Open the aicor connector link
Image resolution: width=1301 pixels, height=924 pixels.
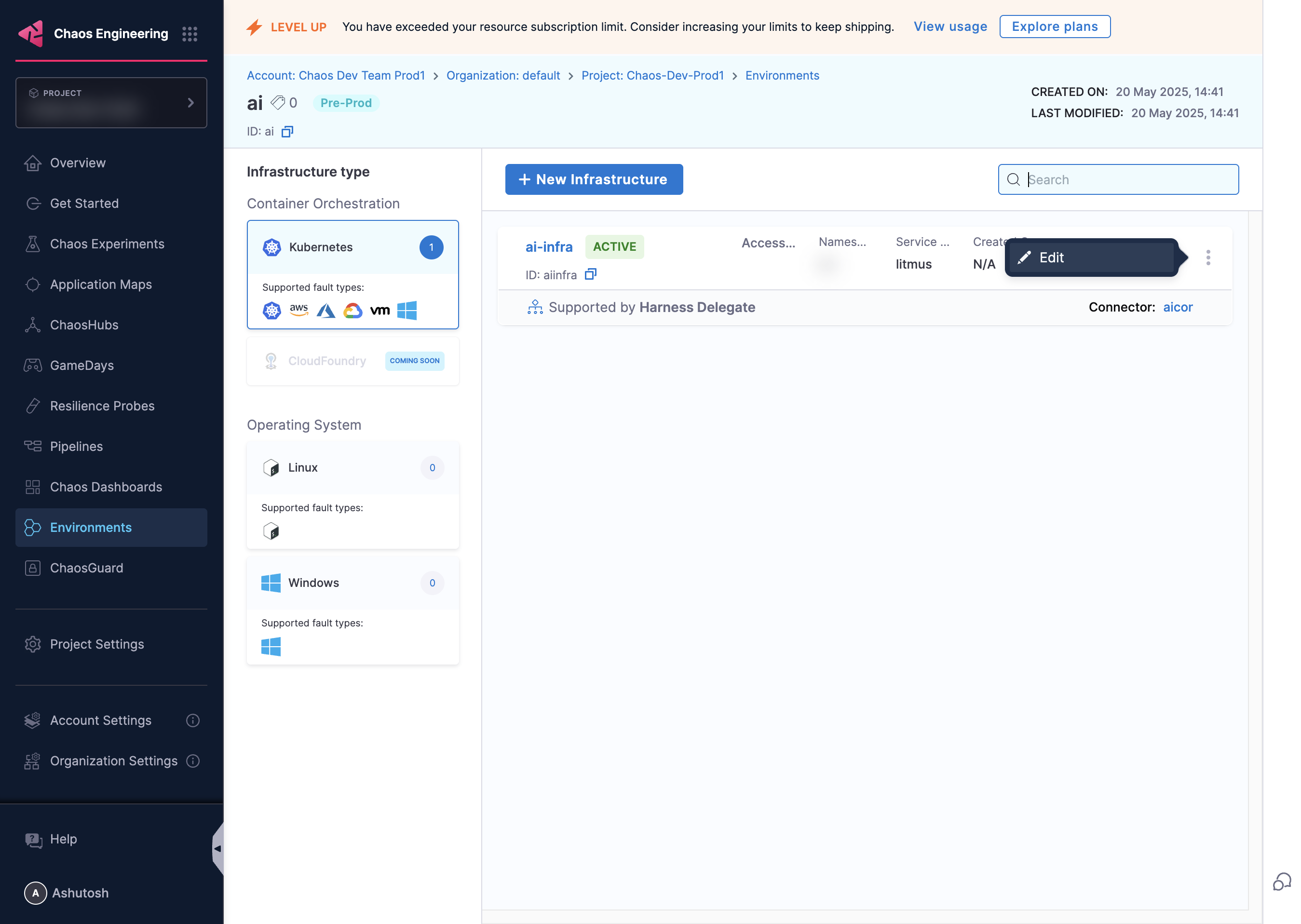point(1178,307)
